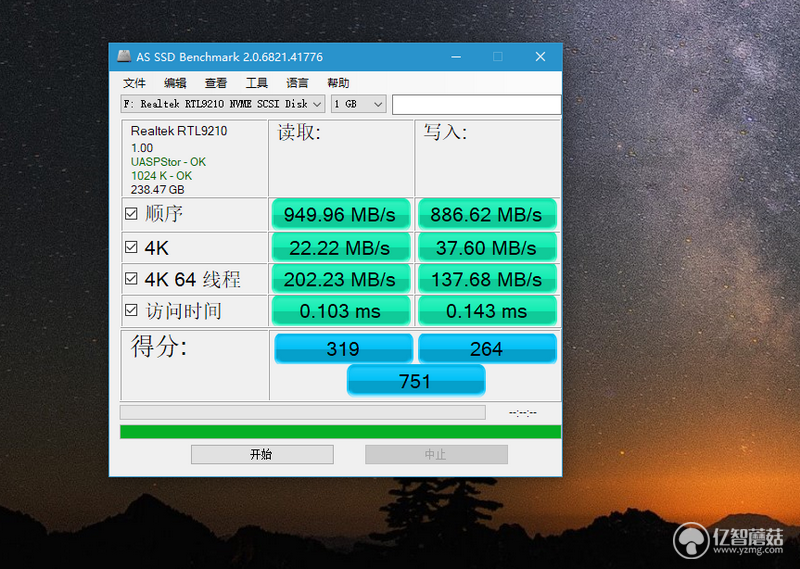Click the disabled maximize button
800x569 pixels.
click(498, 57)
